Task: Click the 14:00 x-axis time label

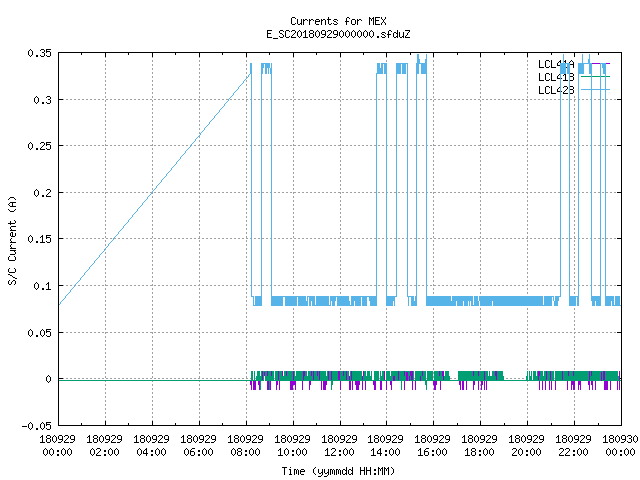Action: click(385, 452)
